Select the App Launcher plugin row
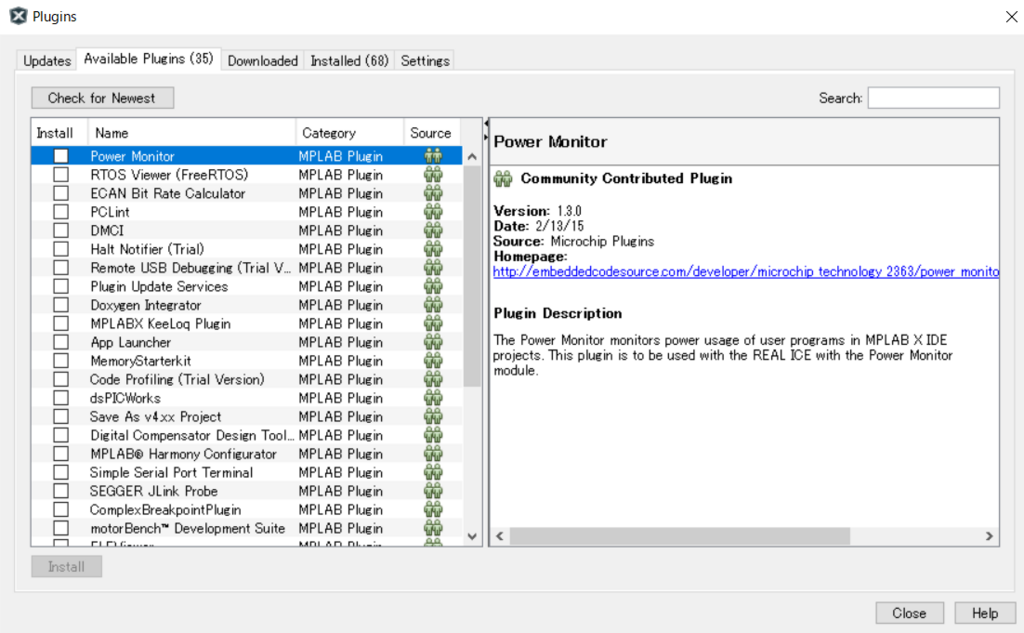Viewport: 1024px width, 633px height. pos(247,342)
